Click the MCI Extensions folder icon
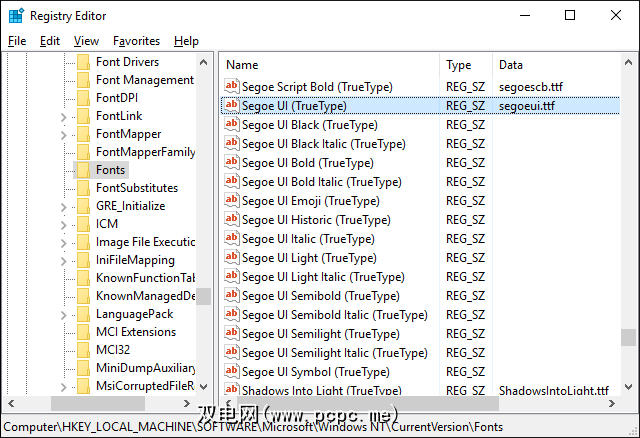The image size is (640, 438). 83,332
